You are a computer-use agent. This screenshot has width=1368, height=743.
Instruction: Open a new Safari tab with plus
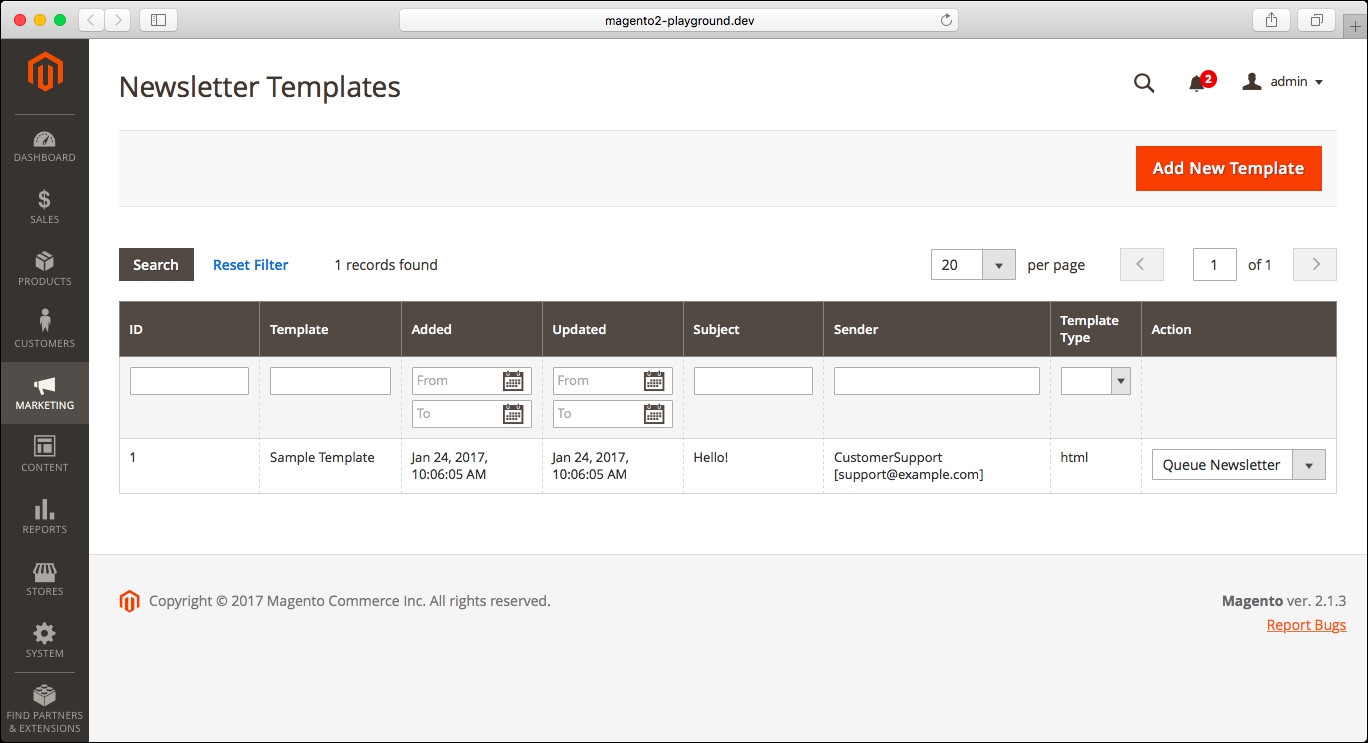coord(1355,27)
